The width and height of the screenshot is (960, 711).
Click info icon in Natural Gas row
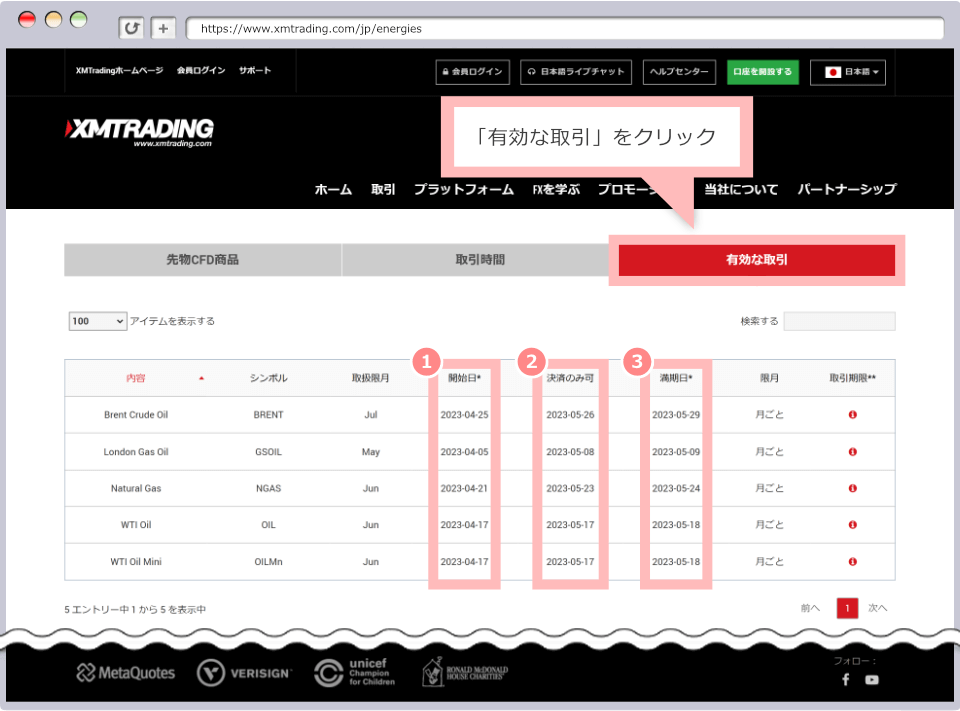[852, 489]
